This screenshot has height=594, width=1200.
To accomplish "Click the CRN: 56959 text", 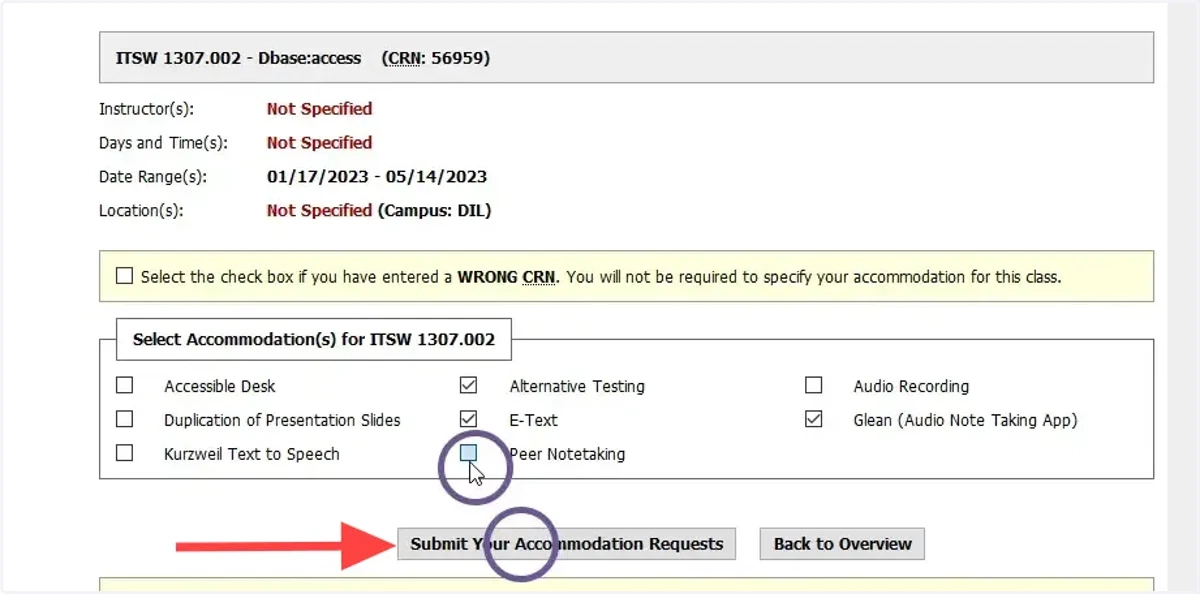I will click(436, 58).
